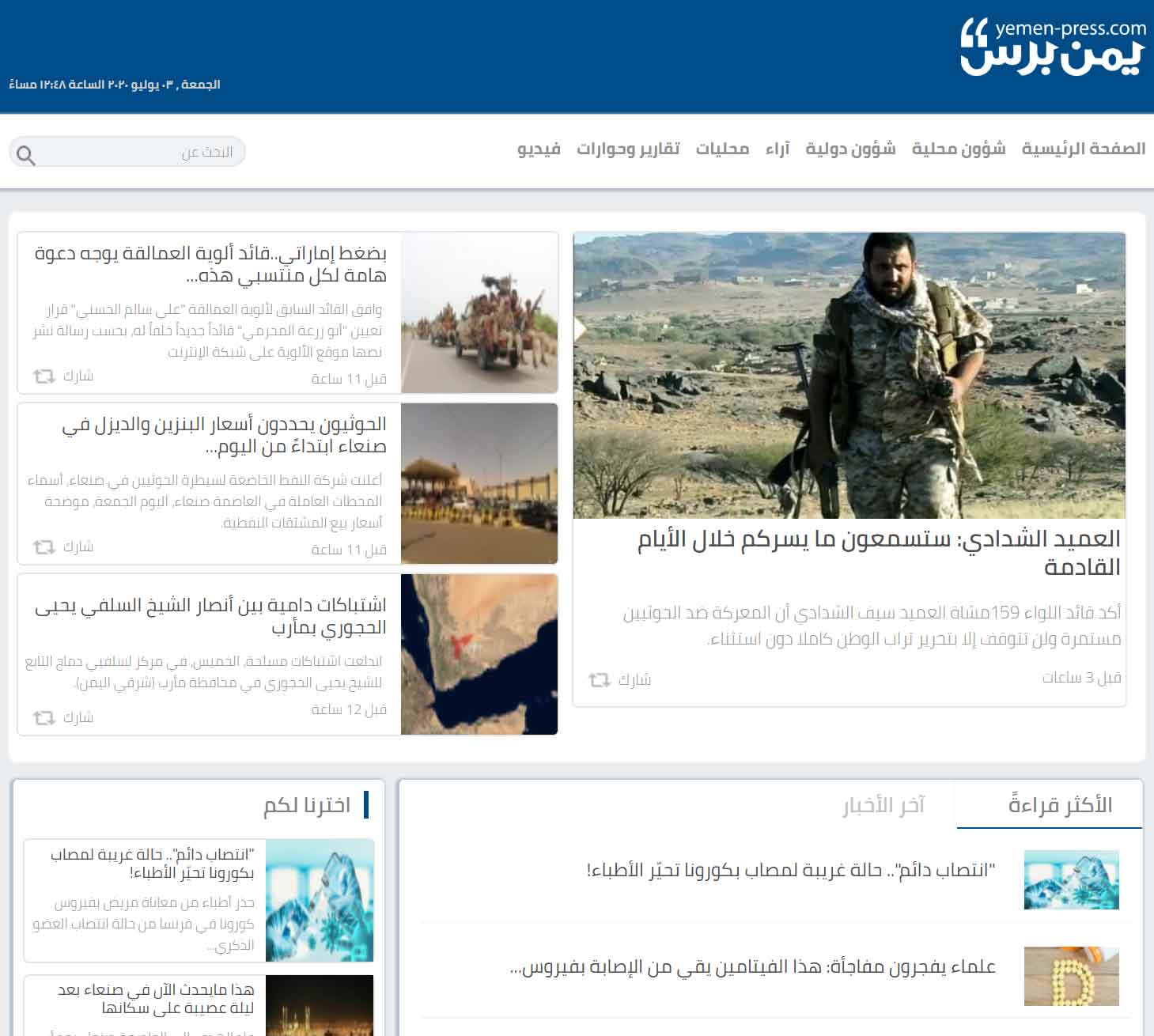Click شارك text on أسعار البنزين article
The width and height of the screenshot is (1154, 1036).
pos(78,547)
